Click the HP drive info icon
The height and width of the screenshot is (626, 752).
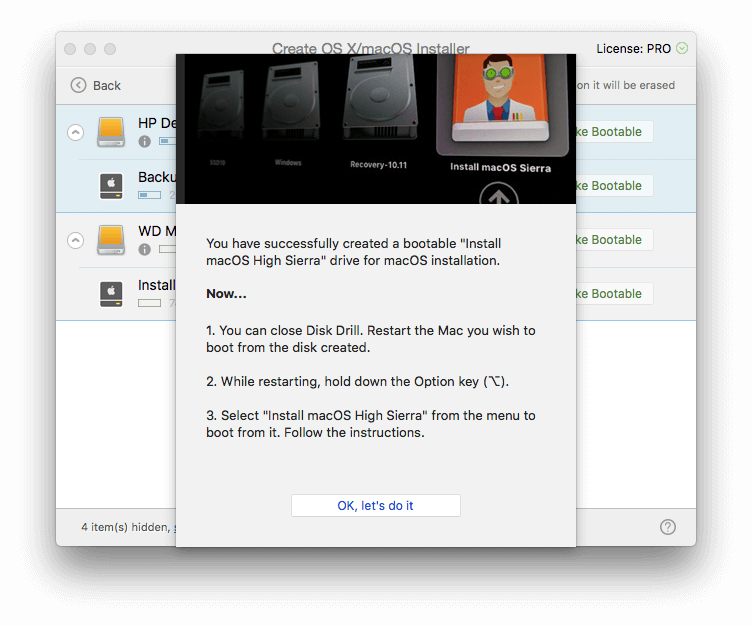pyautogui.click(x=144, y=142)
